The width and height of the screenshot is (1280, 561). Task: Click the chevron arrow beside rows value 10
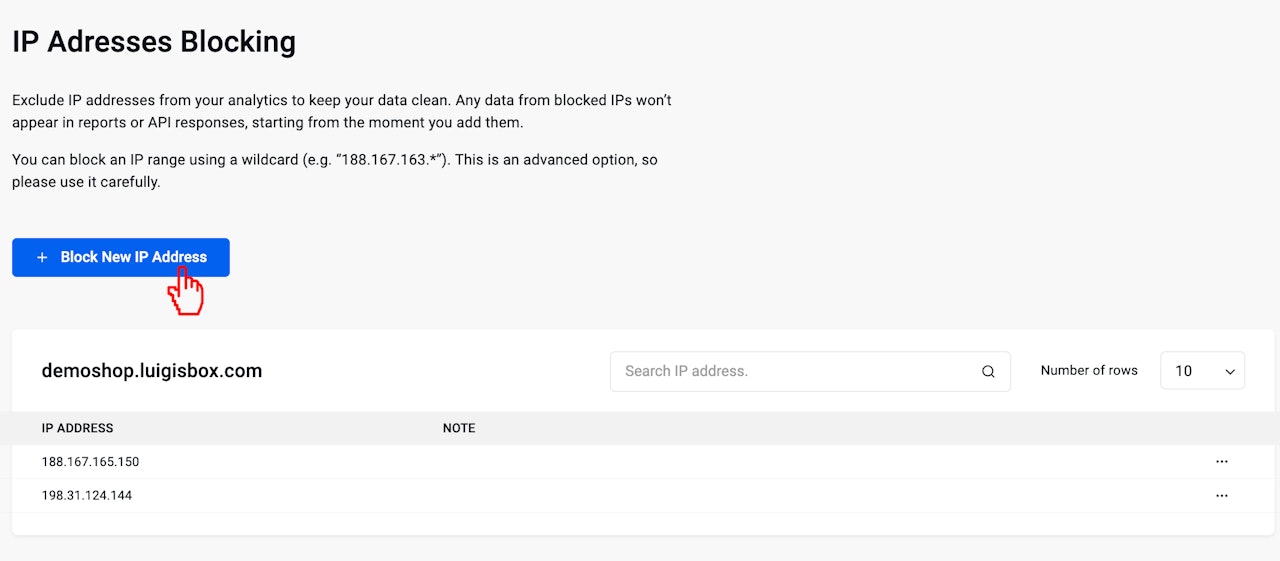point(1230,371)
